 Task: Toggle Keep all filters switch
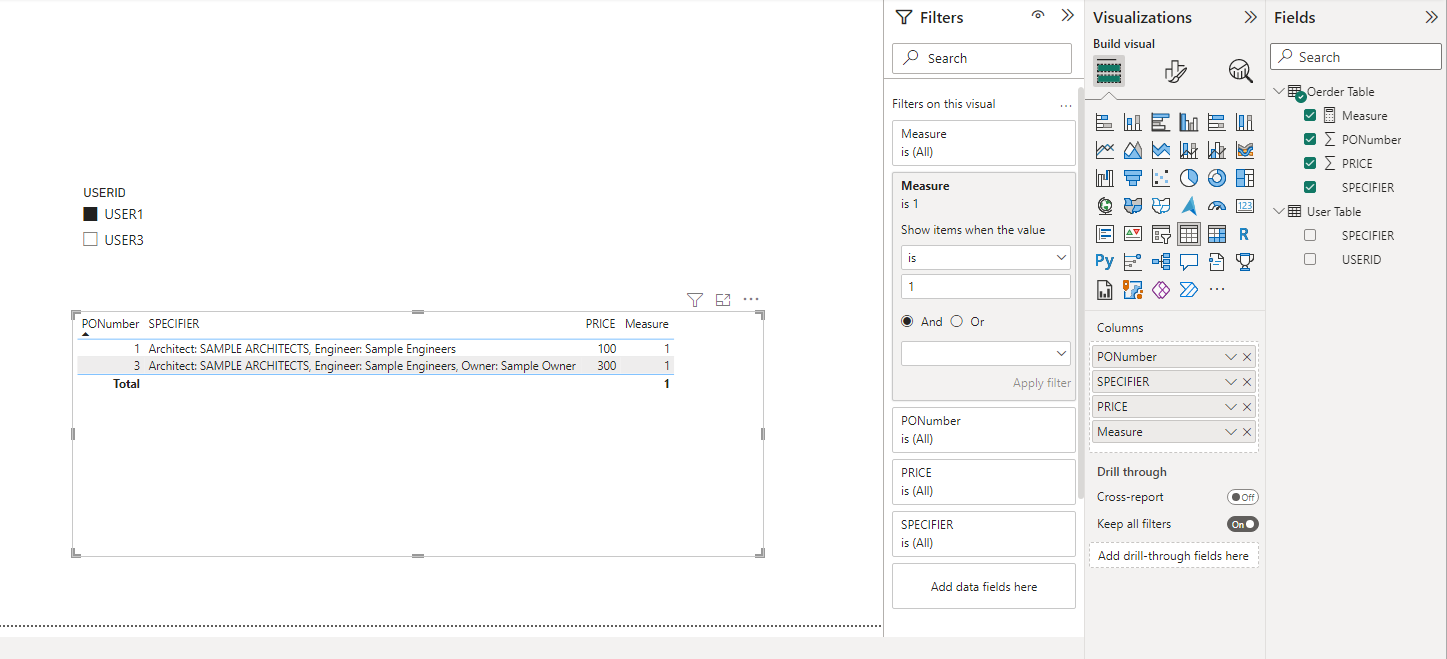[1243, 524]
